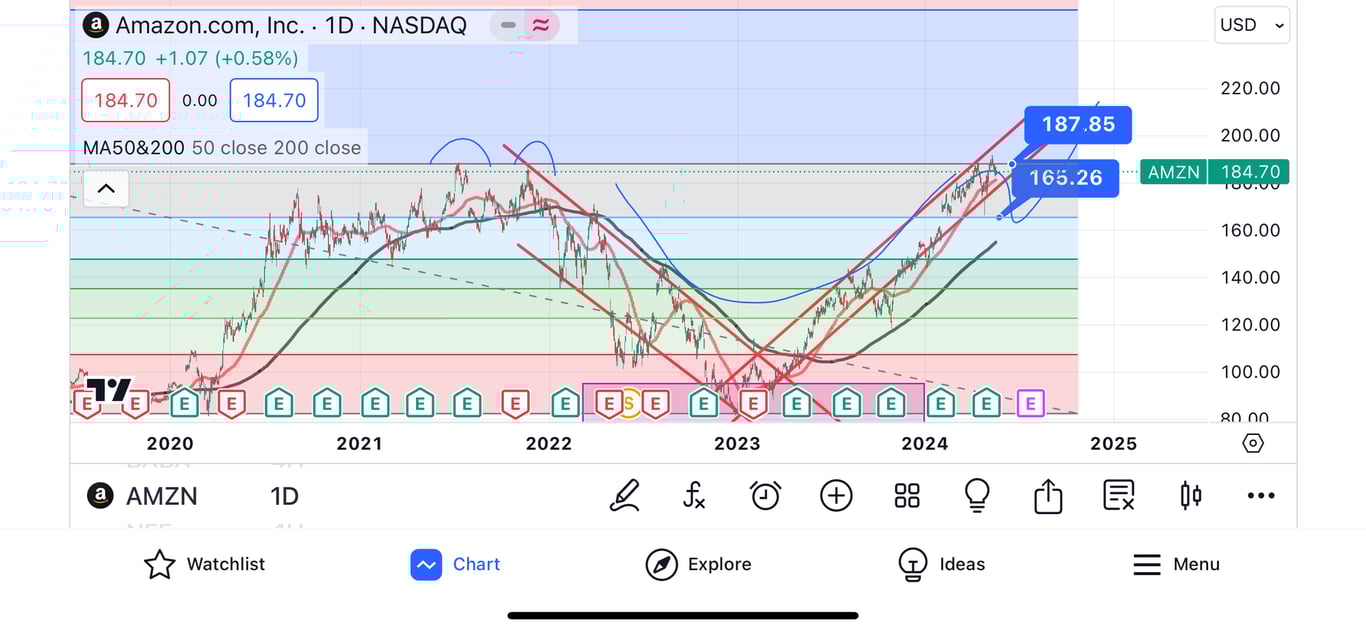Image resolution: width=1366 pixels, height=631 pixels.
Task: Tap the 2024 time axis label
Action: [925, 444]
